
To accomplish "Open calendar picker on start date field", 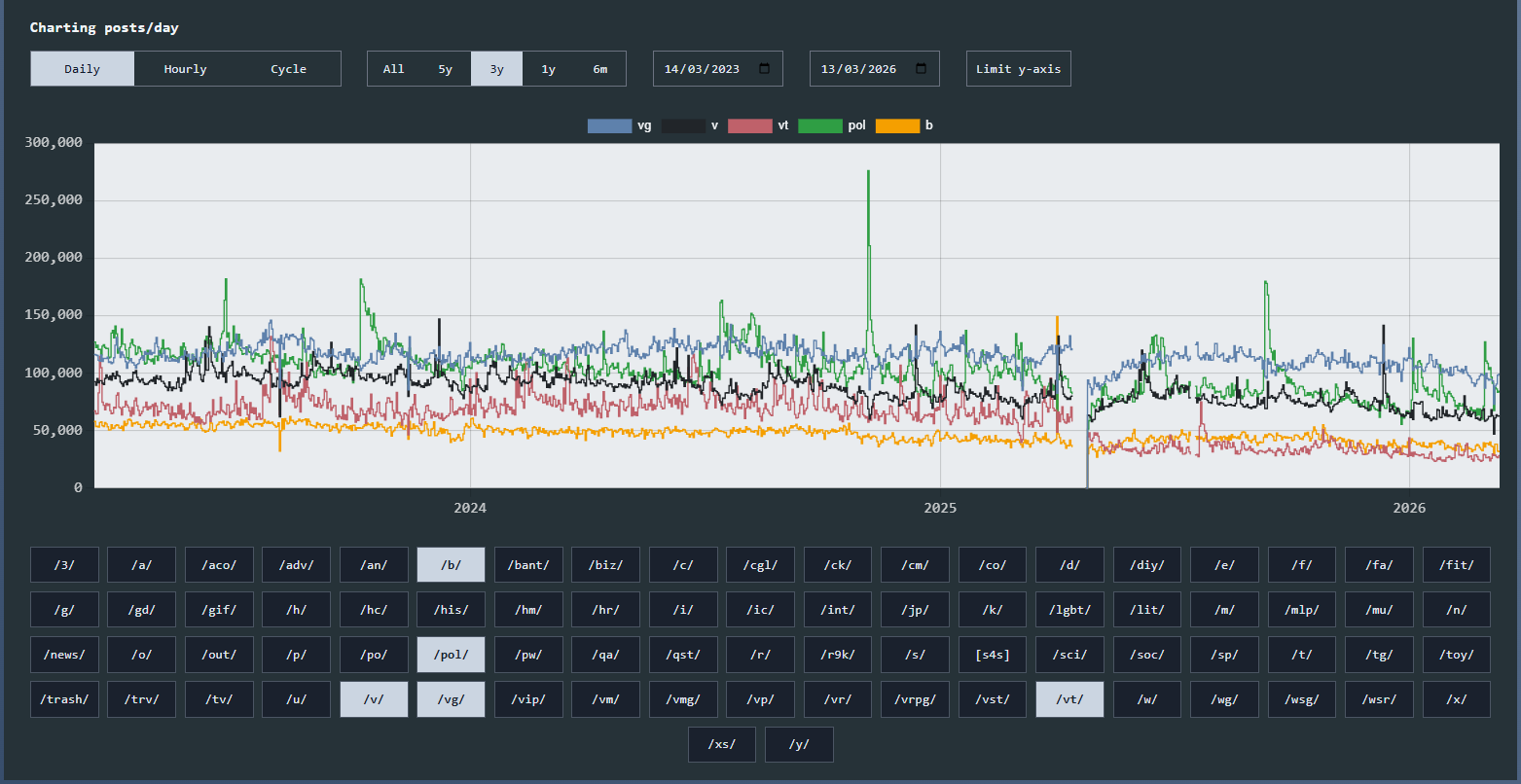I will point(764,69).
